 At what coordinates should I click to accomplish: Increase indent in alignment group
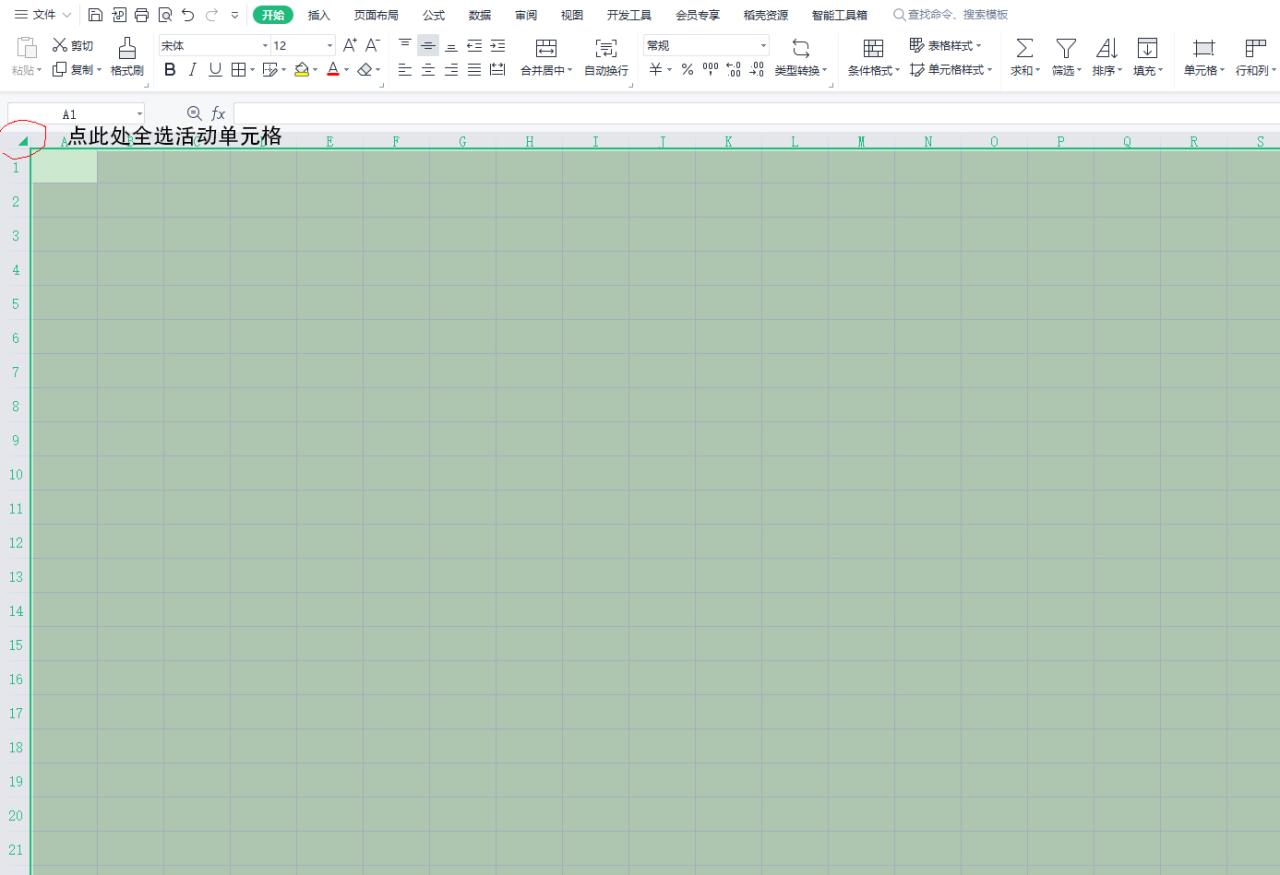pyautogui.click(x=497, y=45)
